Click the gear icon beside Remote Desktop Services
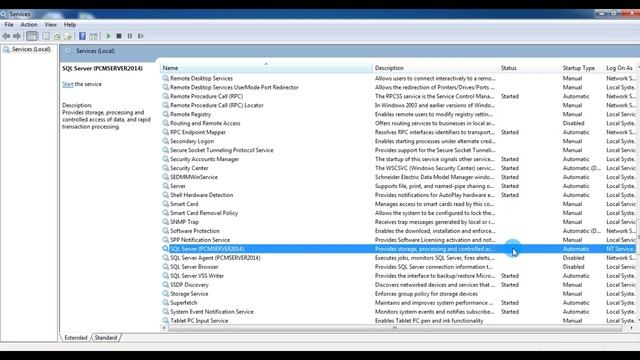640x360 pixels. click(x=165, y=78)
